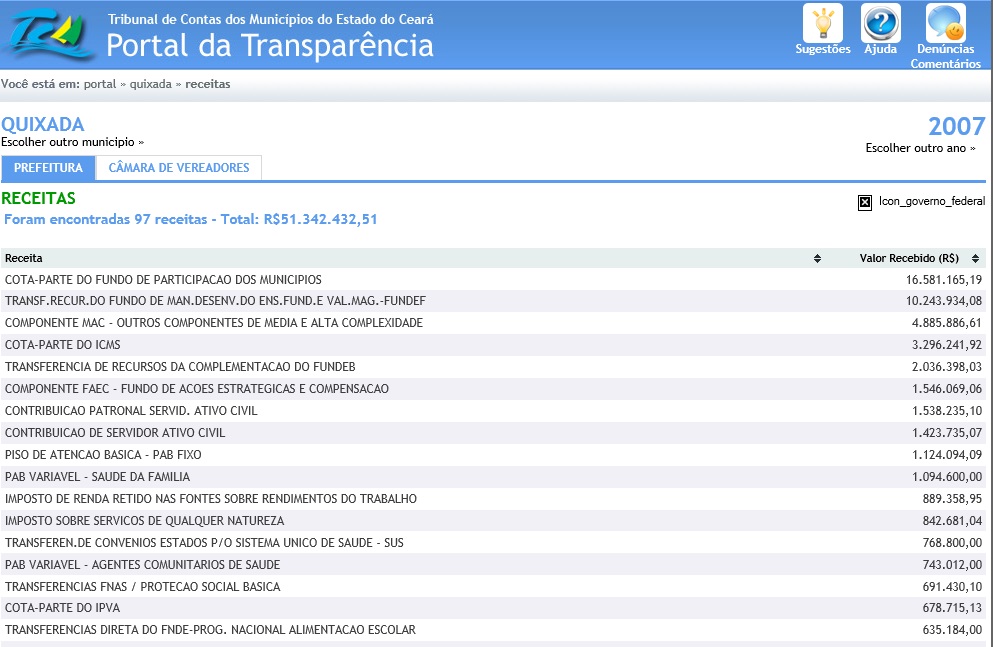The width and height of the screenshot is (993, 647).
Task: Click 'Escolher outro ano' link
Action: [x=920, y=148]
